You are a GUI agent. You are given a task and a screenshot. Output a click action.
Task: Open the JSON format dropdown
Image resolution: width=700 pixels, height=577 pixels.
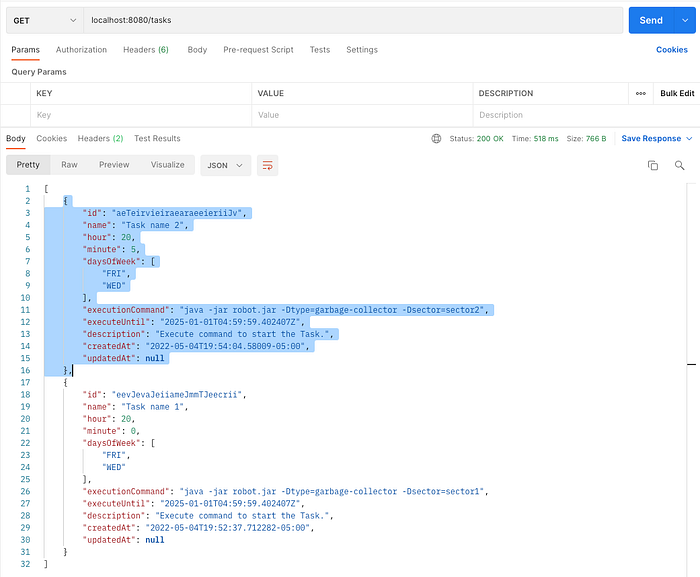[x=225, y=165]
